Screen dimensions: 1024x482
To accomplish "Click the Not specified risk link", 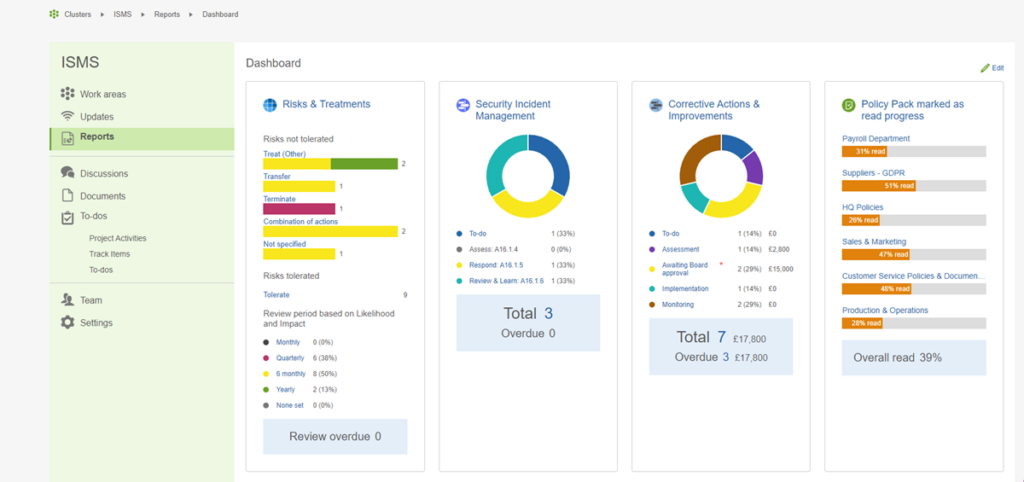I will click(285, 244).
